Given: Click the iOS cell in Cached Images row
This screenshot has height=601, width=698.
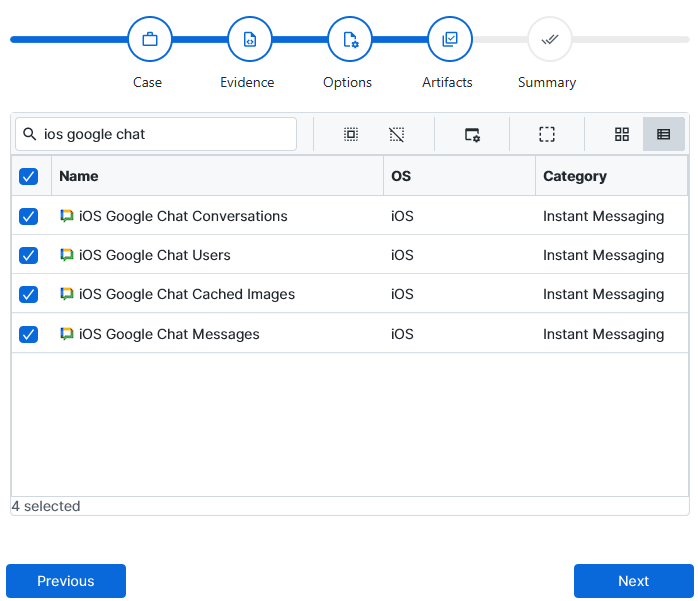Looking at the screenshot, I should 402,294.
